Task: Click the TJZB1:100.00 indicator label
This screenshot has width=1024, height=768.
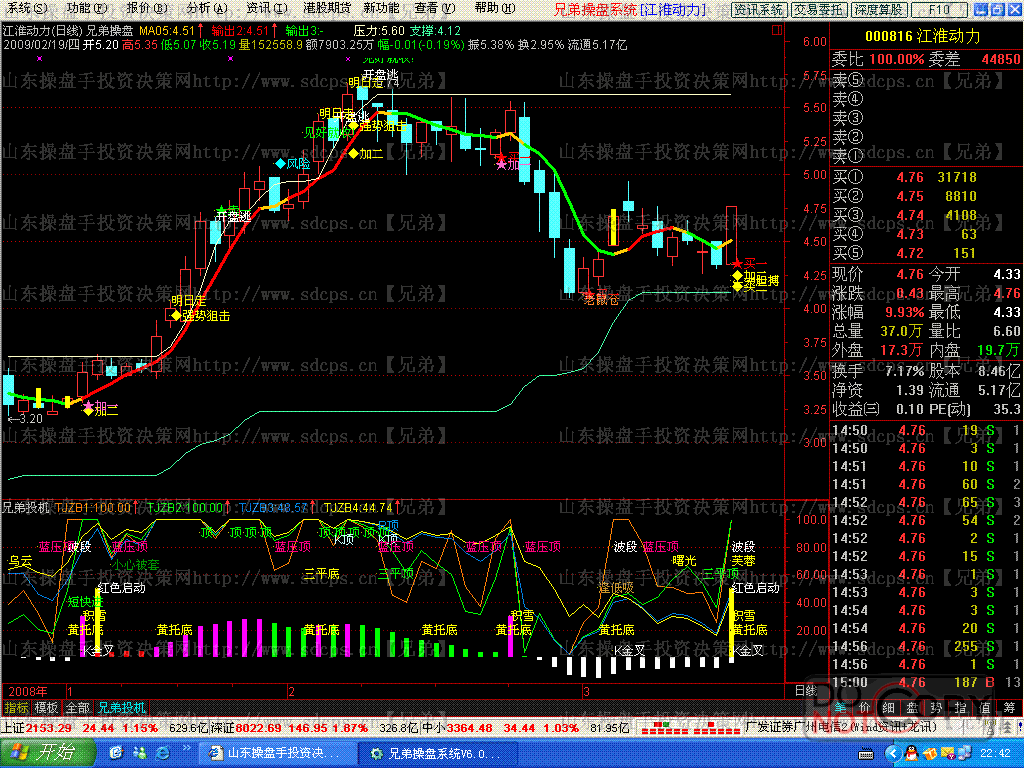Action: (x=95, y=507)
